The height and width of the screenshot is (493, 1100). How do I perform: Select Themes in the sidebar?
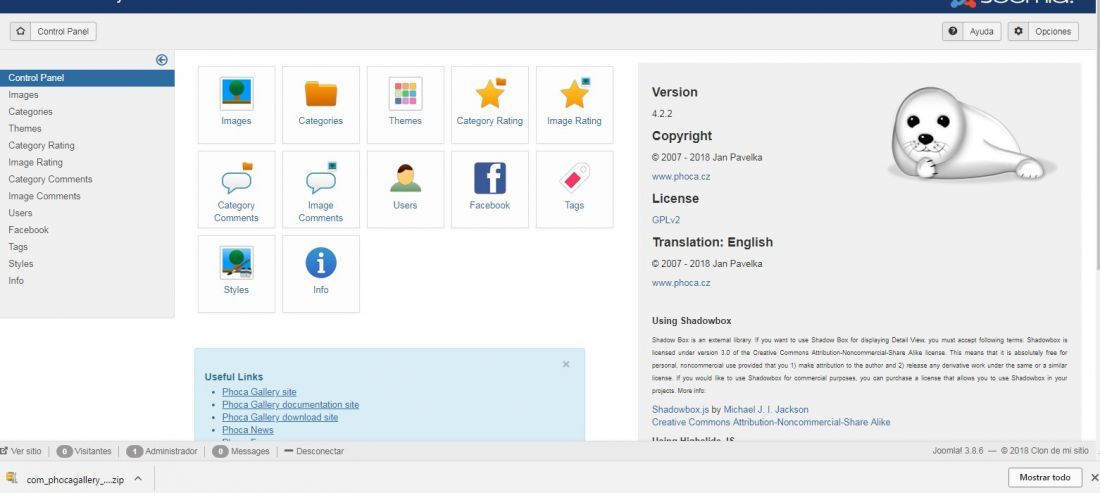25,128
